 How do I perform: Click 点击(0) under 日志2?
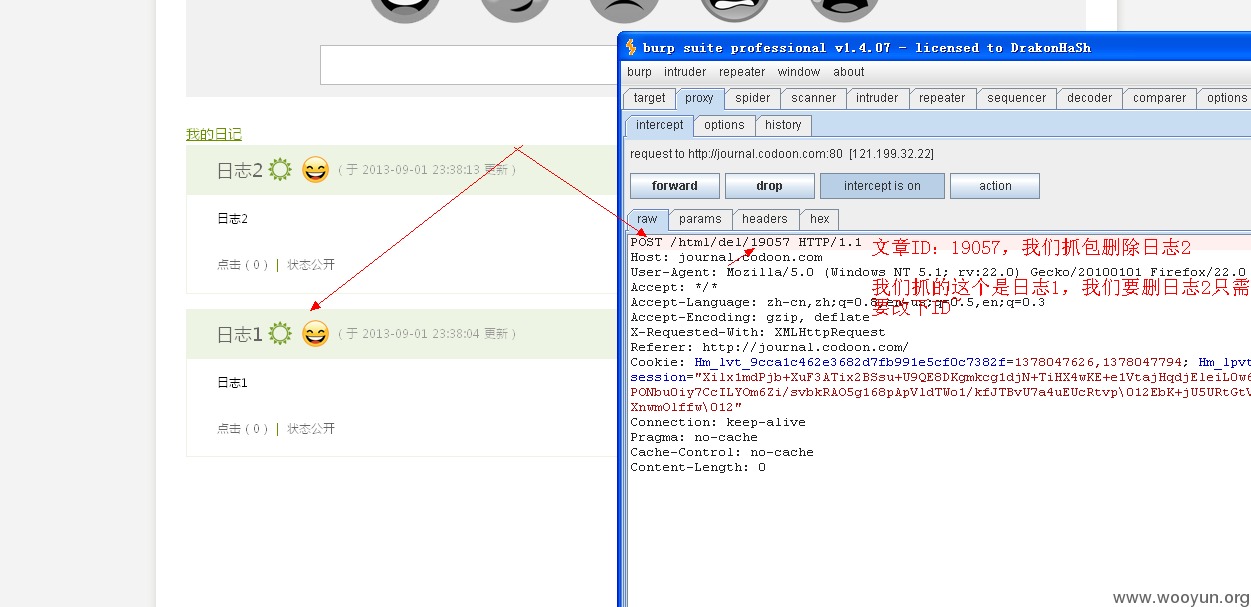click(x=243, y=265)
